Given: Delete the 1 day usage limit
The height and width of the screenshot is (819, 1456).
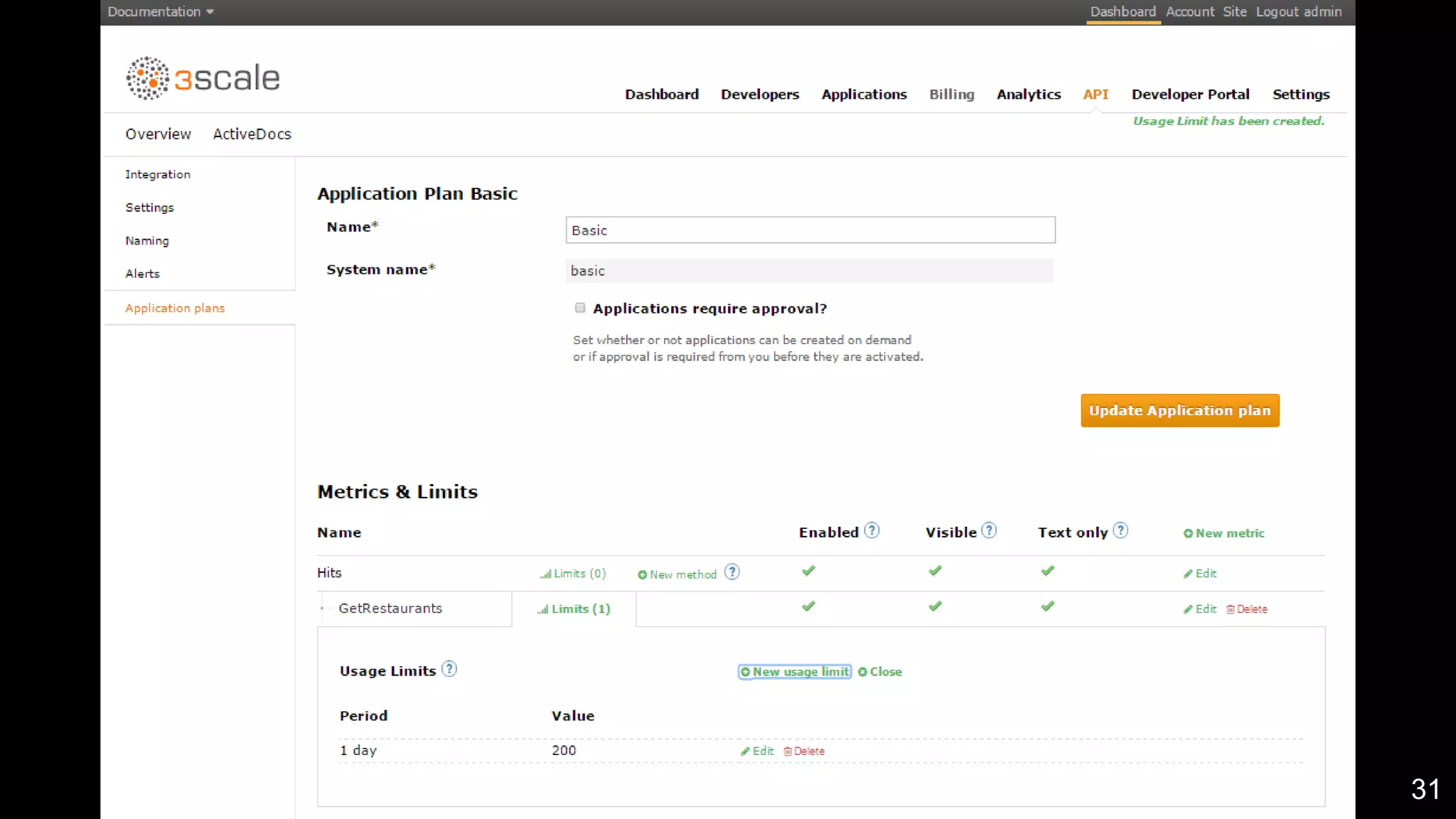Looking at the screenshot, I should pos(804,751).
